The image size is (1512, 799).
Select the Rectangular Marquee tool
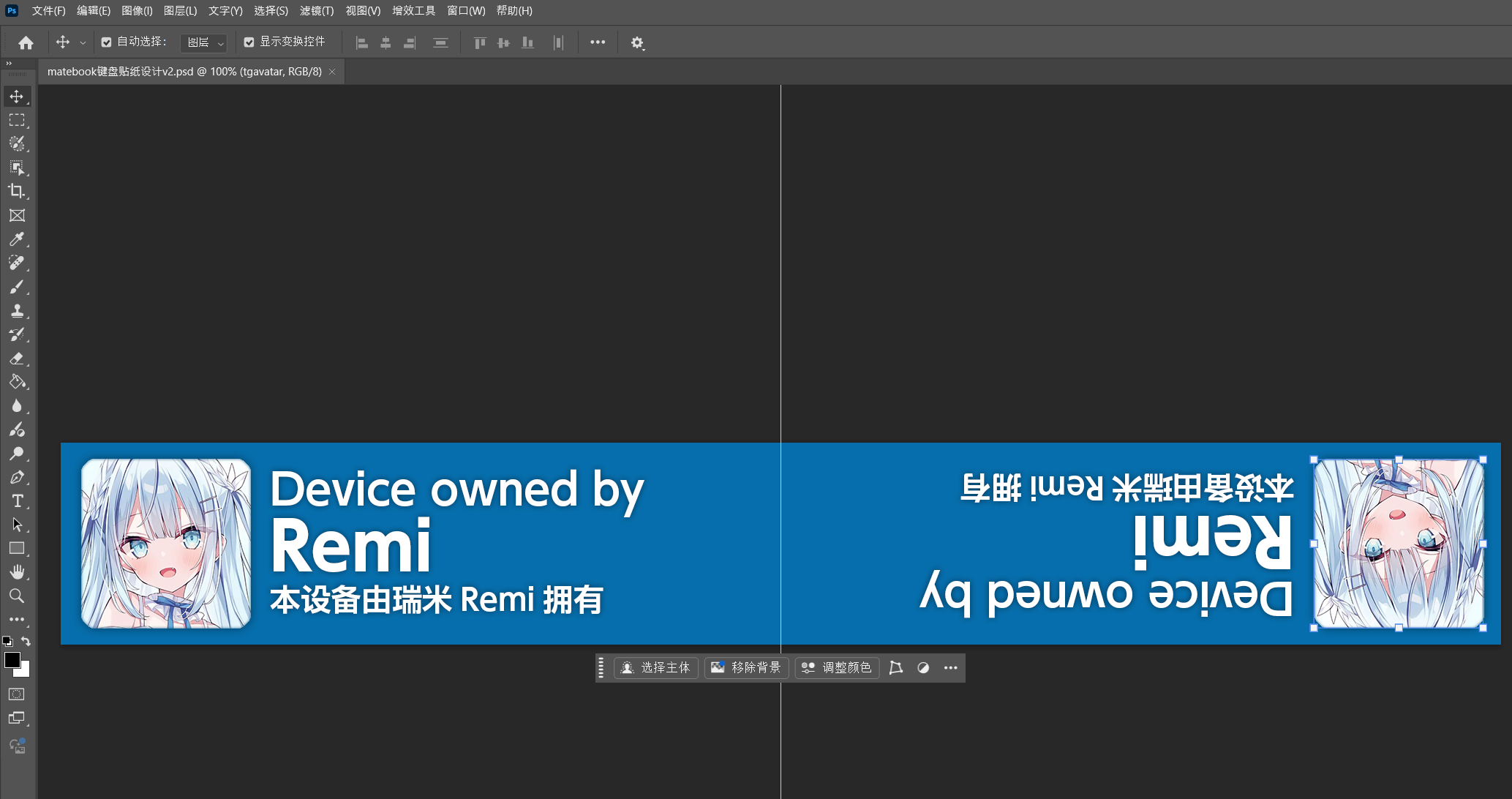point(17,120)
